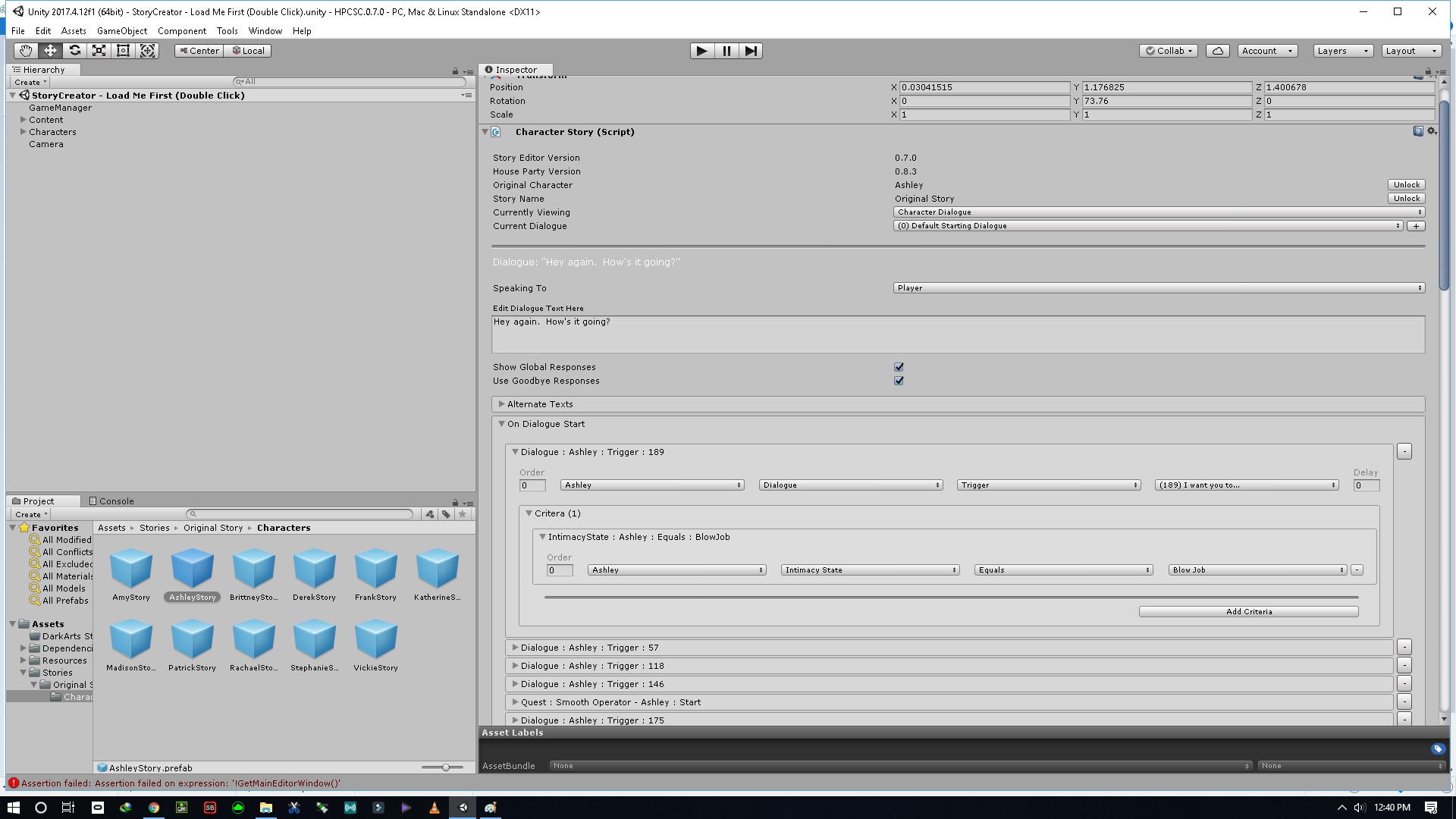
Task: Open the script help book icon
Action: coord(1418,132)
